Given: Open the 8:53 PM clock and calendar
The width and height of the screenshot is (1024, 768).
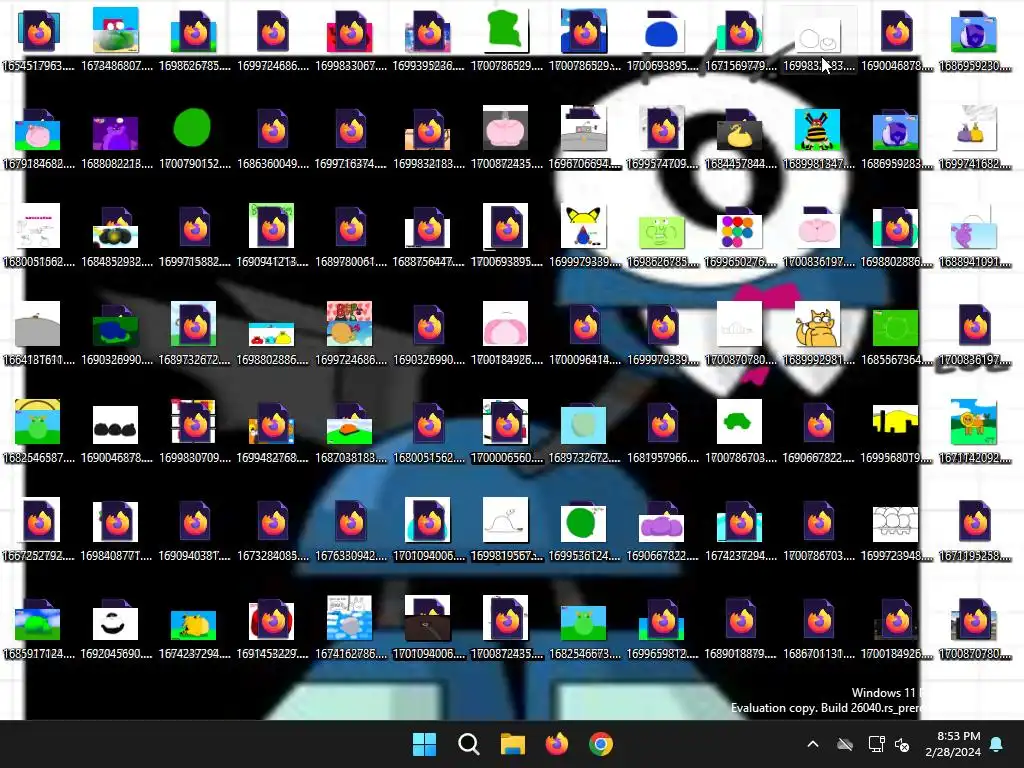Looking at the screenshot, I should tap(953, 744).
